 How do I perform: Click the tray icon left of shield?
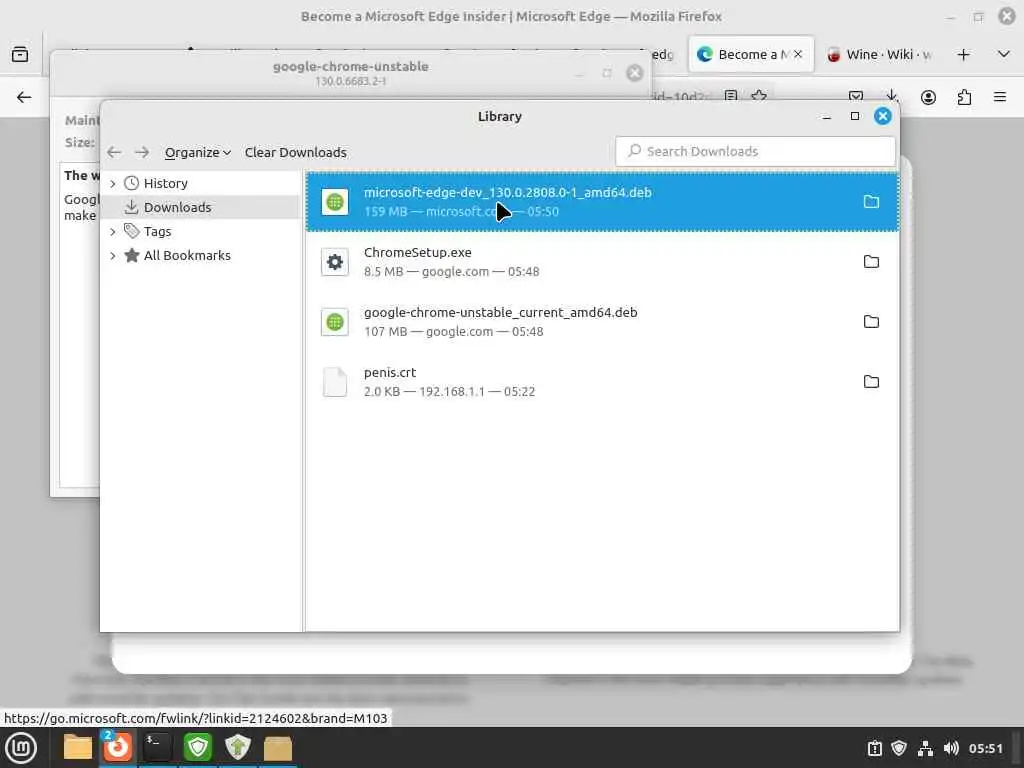(x=874, y=748)
